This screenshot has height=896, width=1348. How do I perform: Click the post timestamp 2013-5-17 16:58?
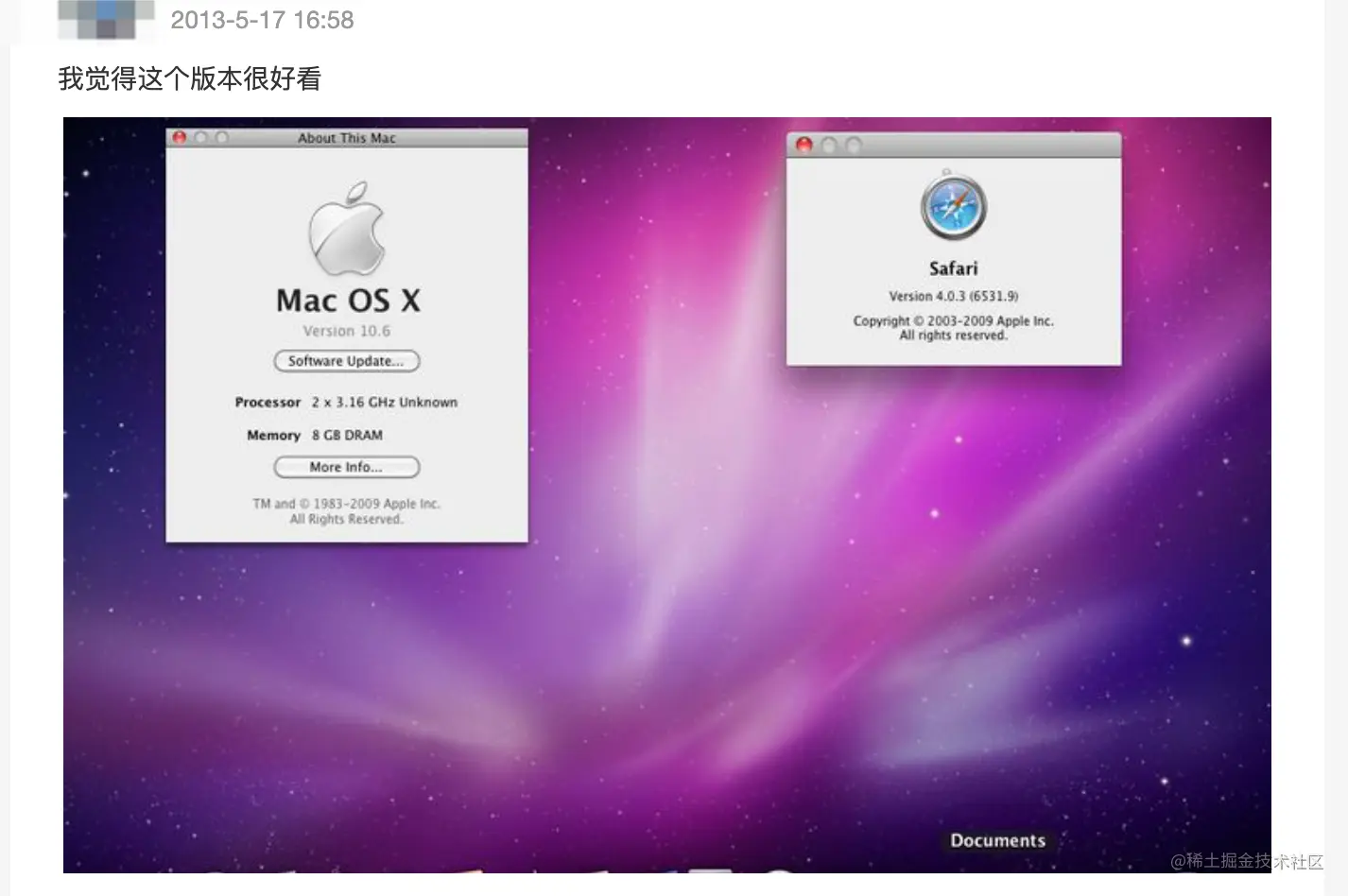262,19
